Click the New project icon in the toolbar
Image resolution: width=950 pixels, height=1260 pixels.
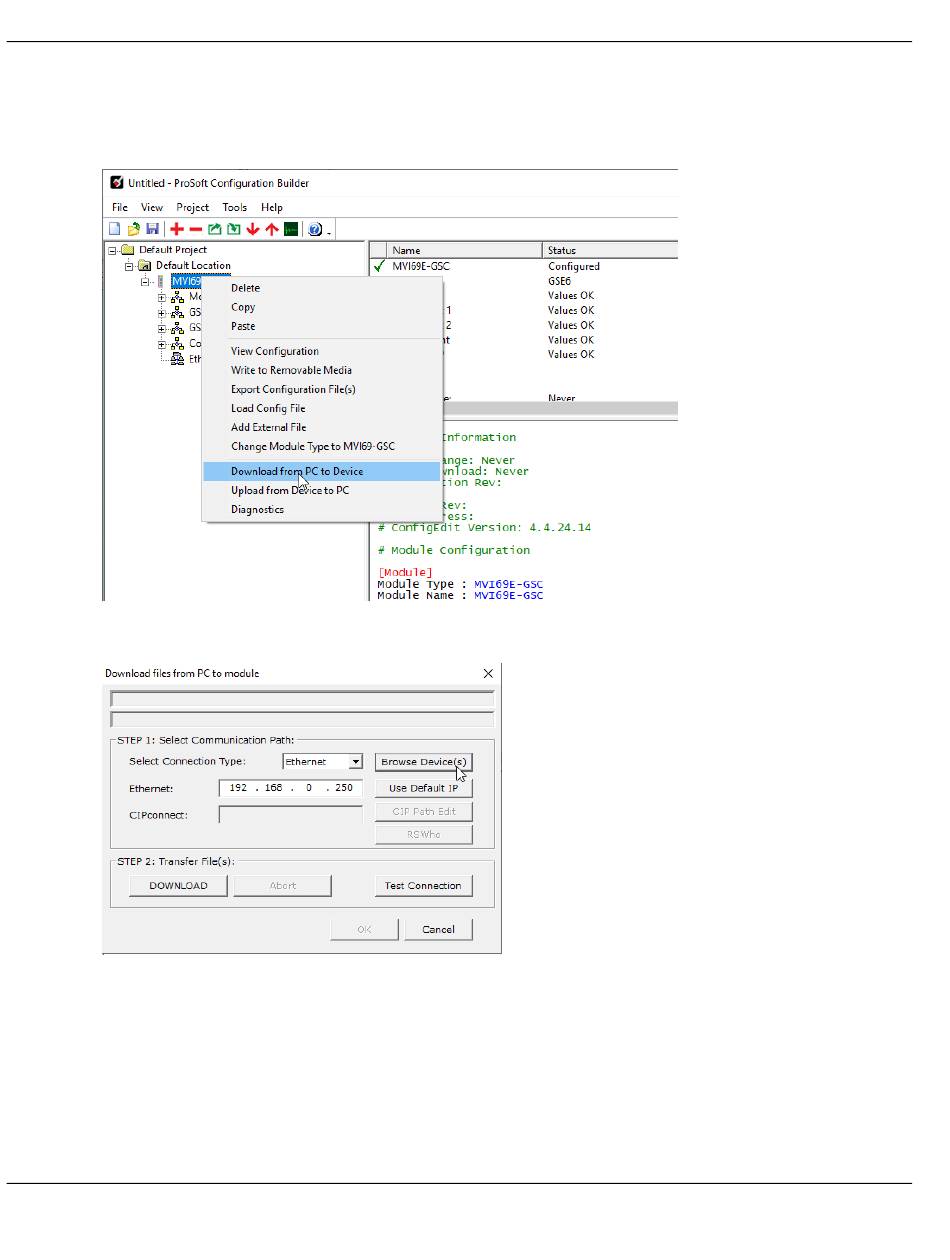pyautogui.click(x=115, y=229)
